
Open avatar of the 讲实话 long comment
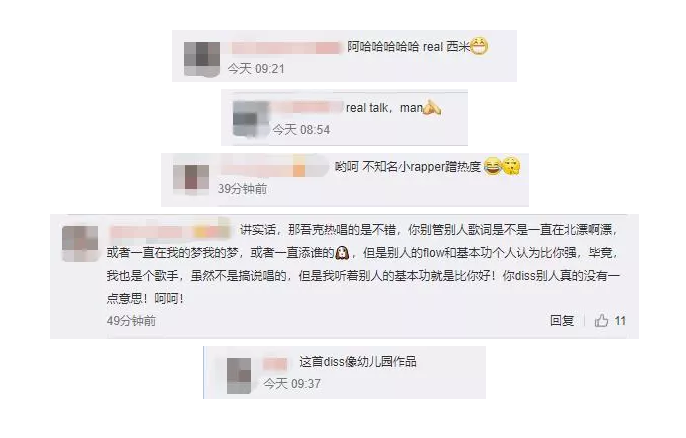[x=80, y=244]
